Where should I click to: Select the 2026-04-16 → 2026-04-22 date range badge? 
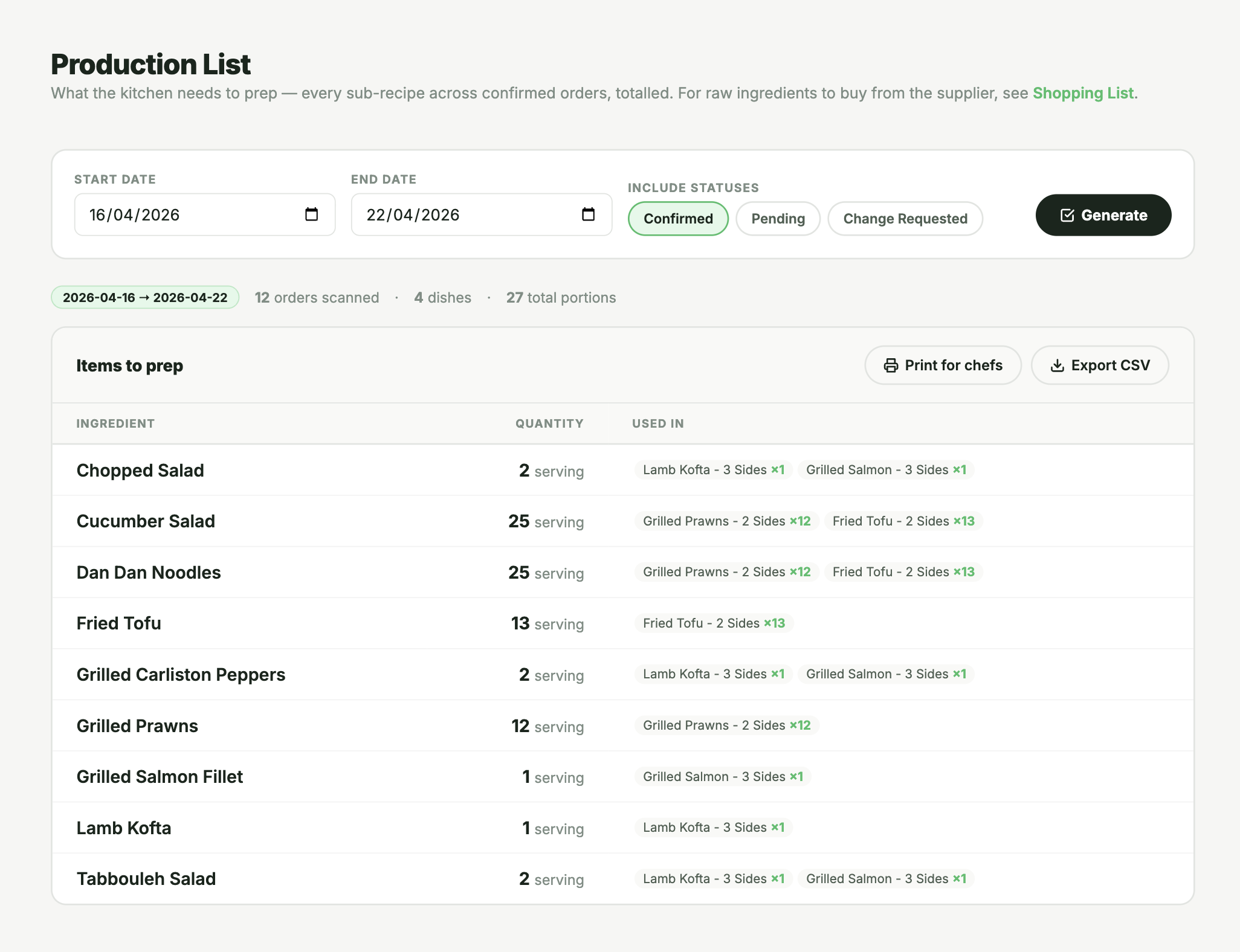pyautogui.click(x=145, y=297)
